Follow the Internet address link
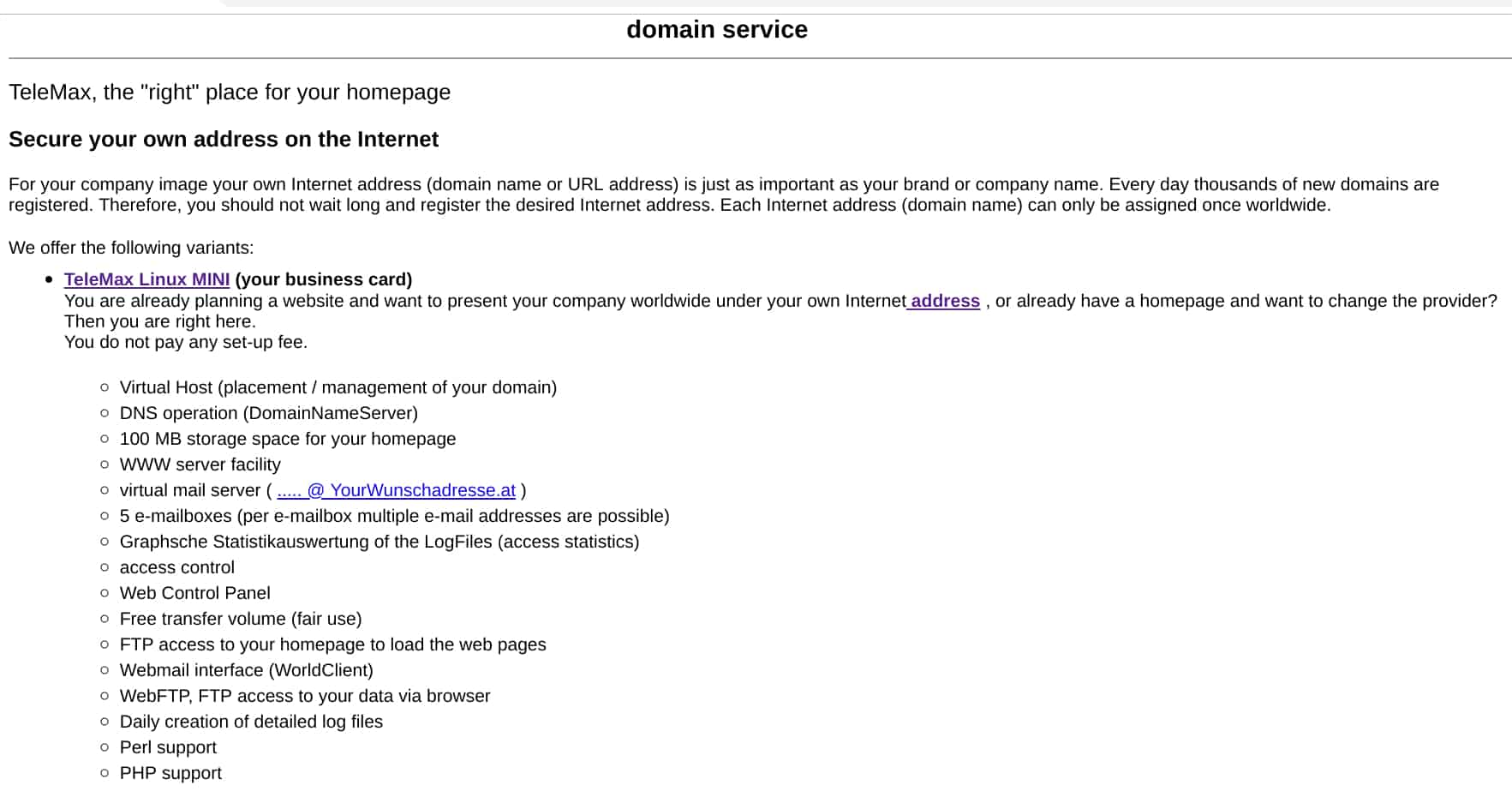The image size is (1512, 791). point(943,301)
